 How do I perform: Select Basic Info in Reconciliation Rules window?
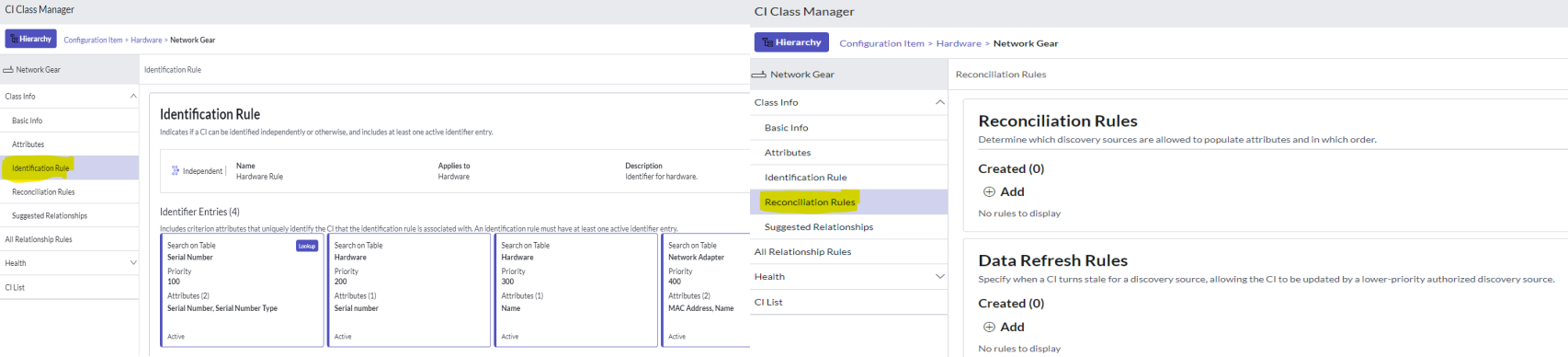pyautogui.click(x=849, y=128)
